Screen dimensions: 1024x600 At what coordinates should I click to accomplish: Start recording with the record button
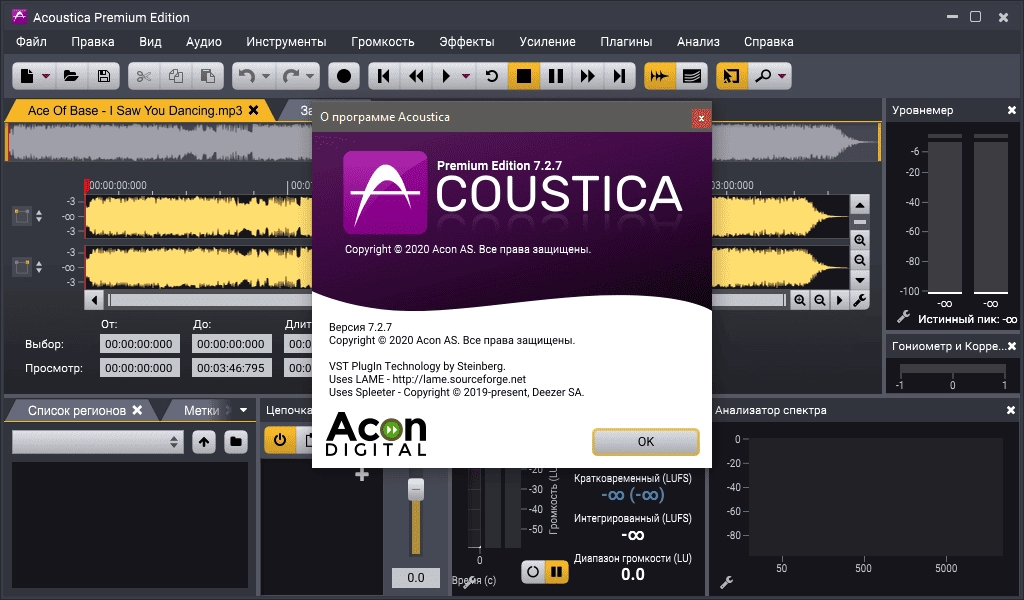pyautogui.click(x=344, y=76)
